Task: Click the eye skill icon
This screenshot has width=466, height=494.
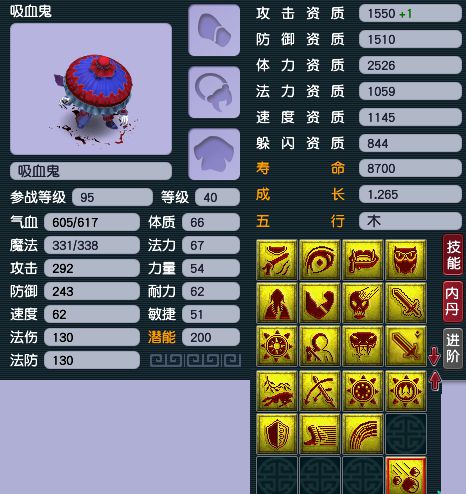Action: click(320, 260)
